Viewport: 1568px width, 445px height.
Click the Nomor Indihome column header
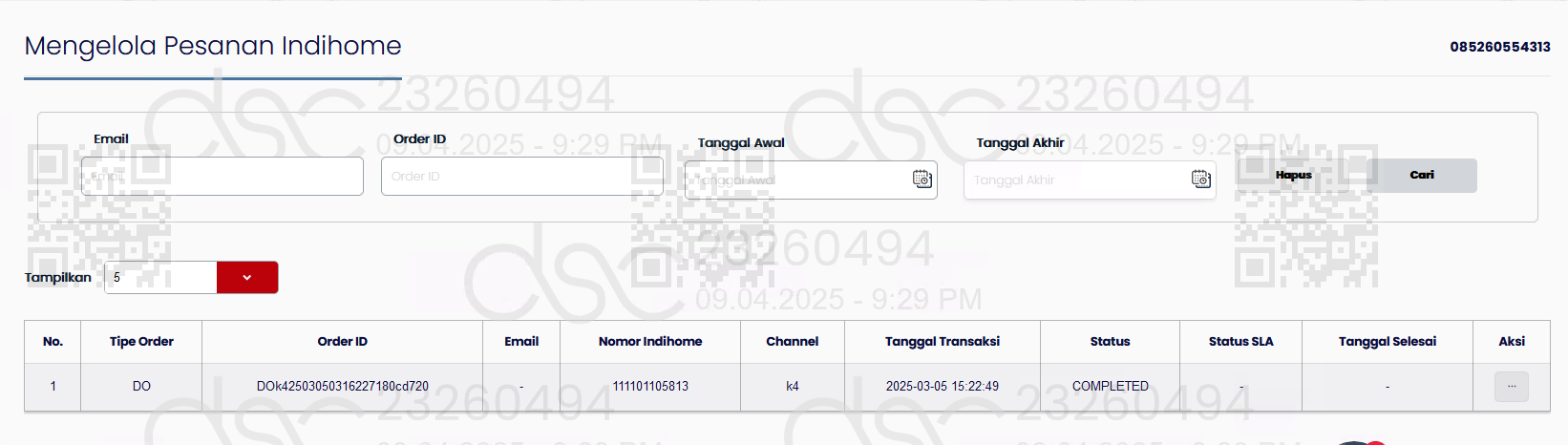(x=650, y=342)
